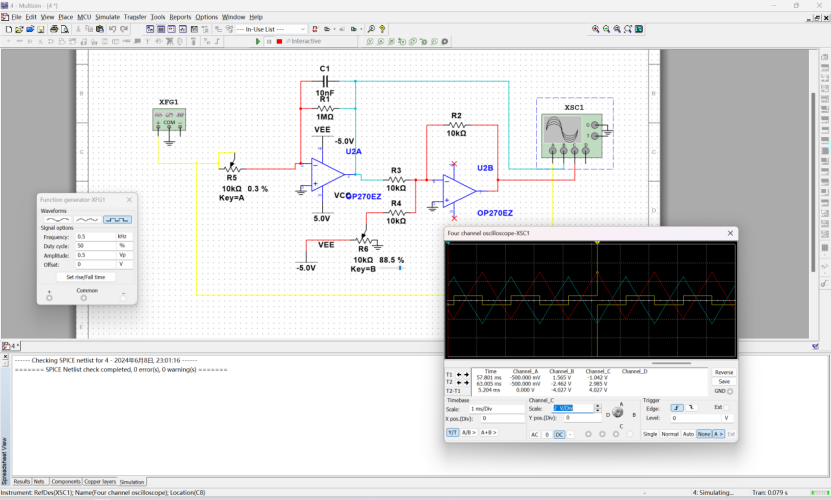Toggle the oscilloscope GND radio button
This screenshot has height=500, width=831.
click(730, 391)
